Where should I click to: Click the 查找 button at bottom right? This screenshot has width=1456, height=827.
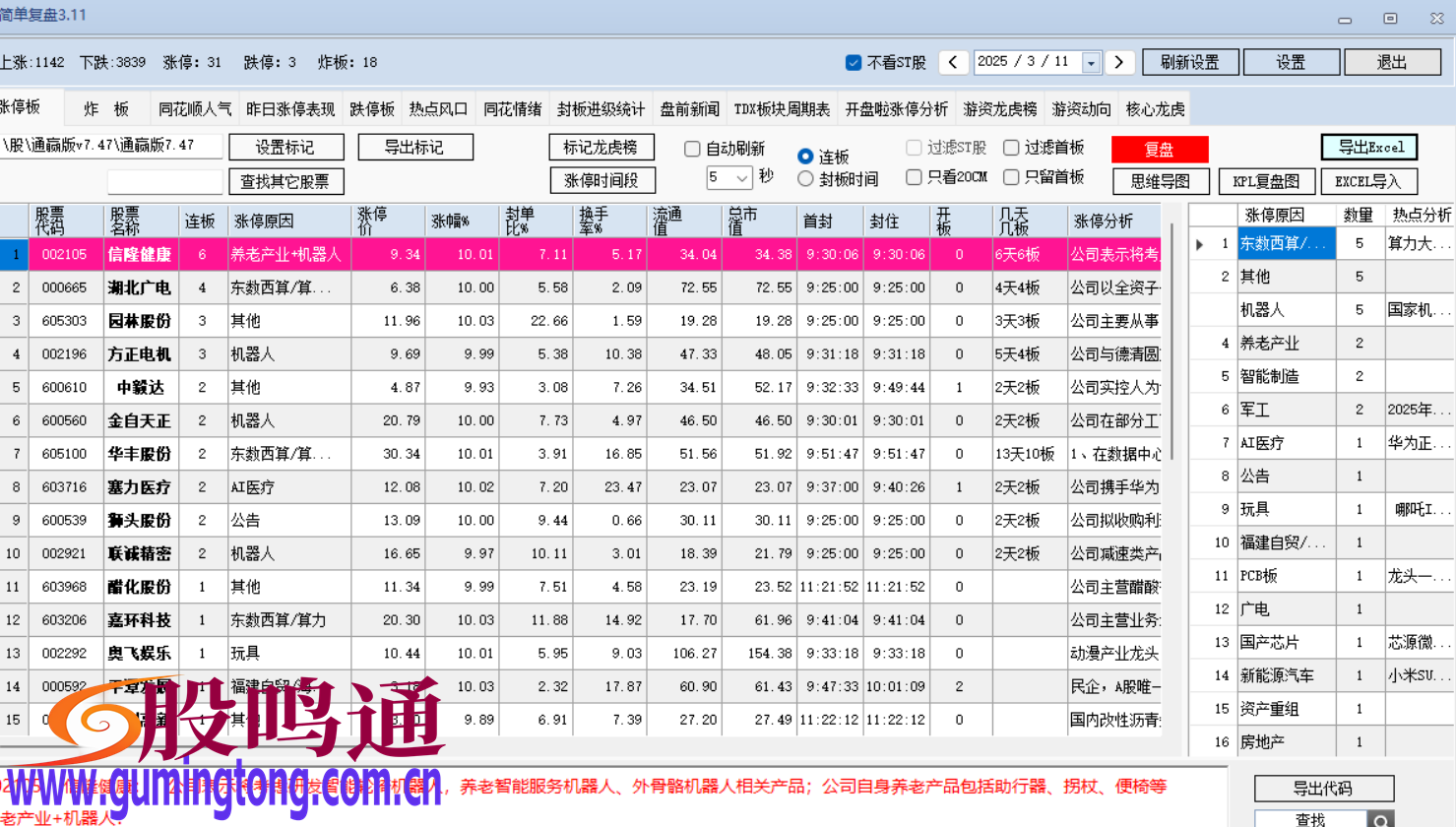pos(1310,819)
